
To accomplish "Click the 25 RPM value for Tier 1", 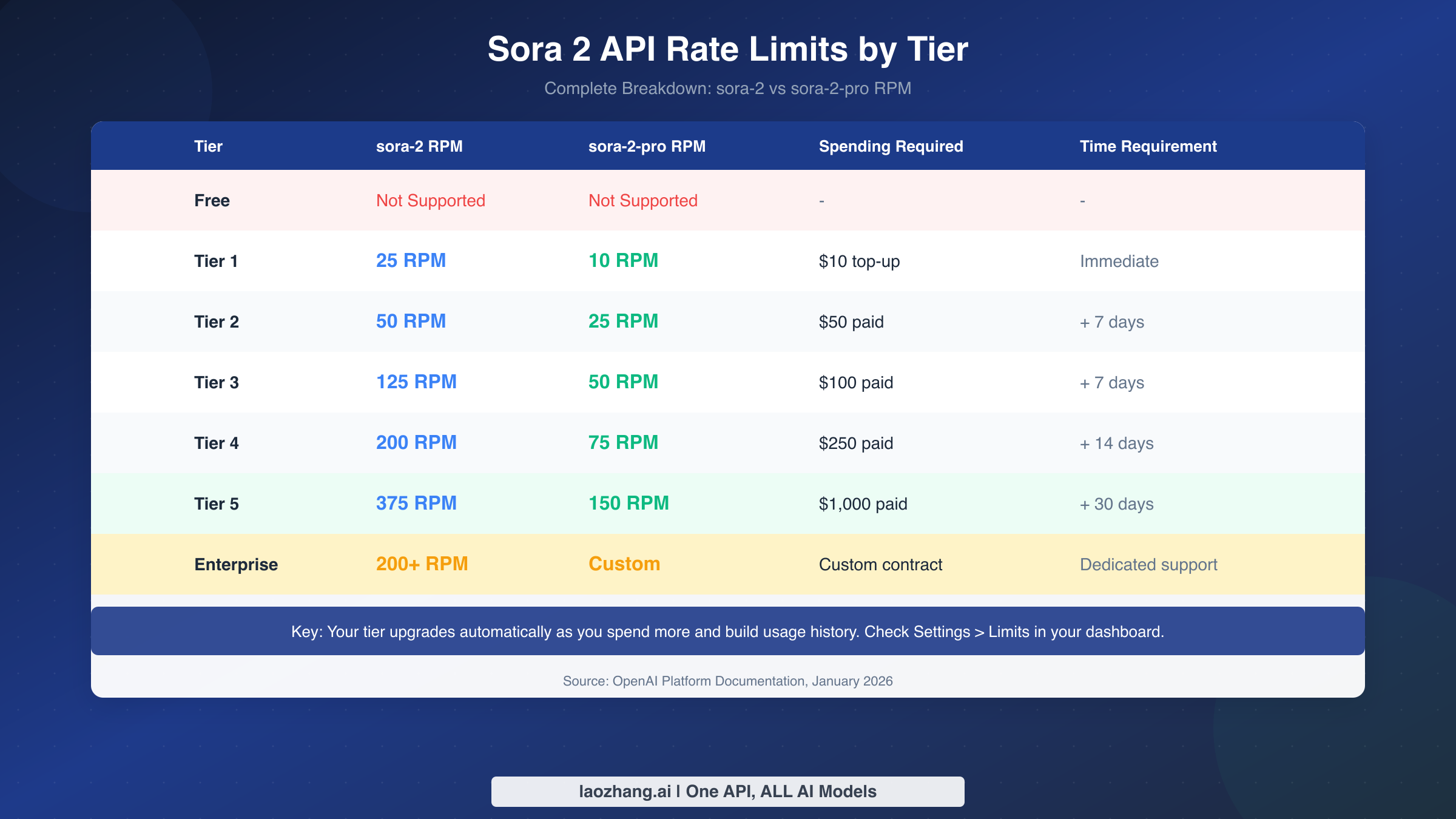I will (411, 260).
